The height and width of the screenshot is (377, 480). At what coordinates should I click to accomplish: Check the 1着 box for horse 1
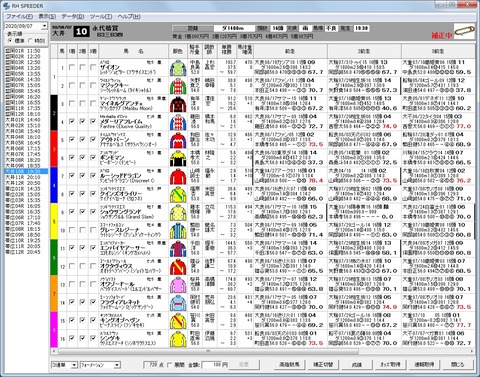(72, 68)
